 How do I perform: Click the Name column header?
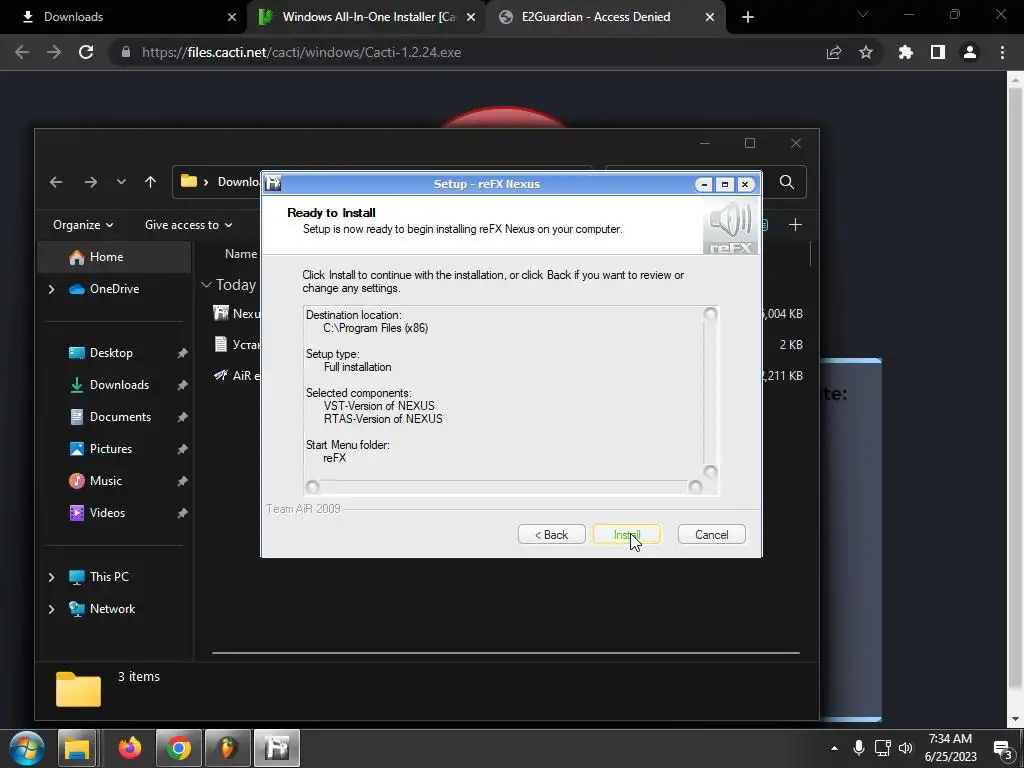[x=241, y=254]
